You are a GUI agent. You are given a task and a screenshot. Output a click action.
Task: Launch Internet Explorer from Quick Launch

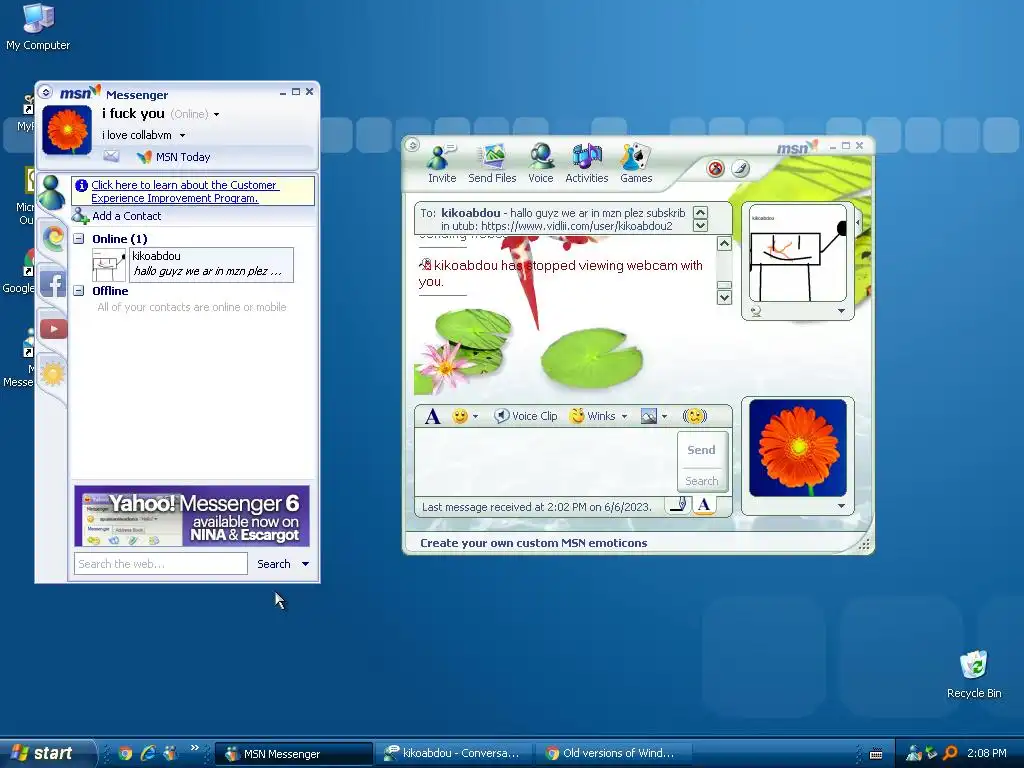coord(148,753)
